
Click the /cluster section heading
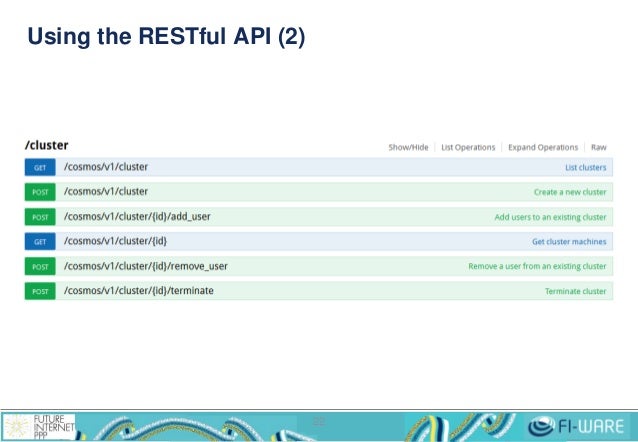(46, 145)
